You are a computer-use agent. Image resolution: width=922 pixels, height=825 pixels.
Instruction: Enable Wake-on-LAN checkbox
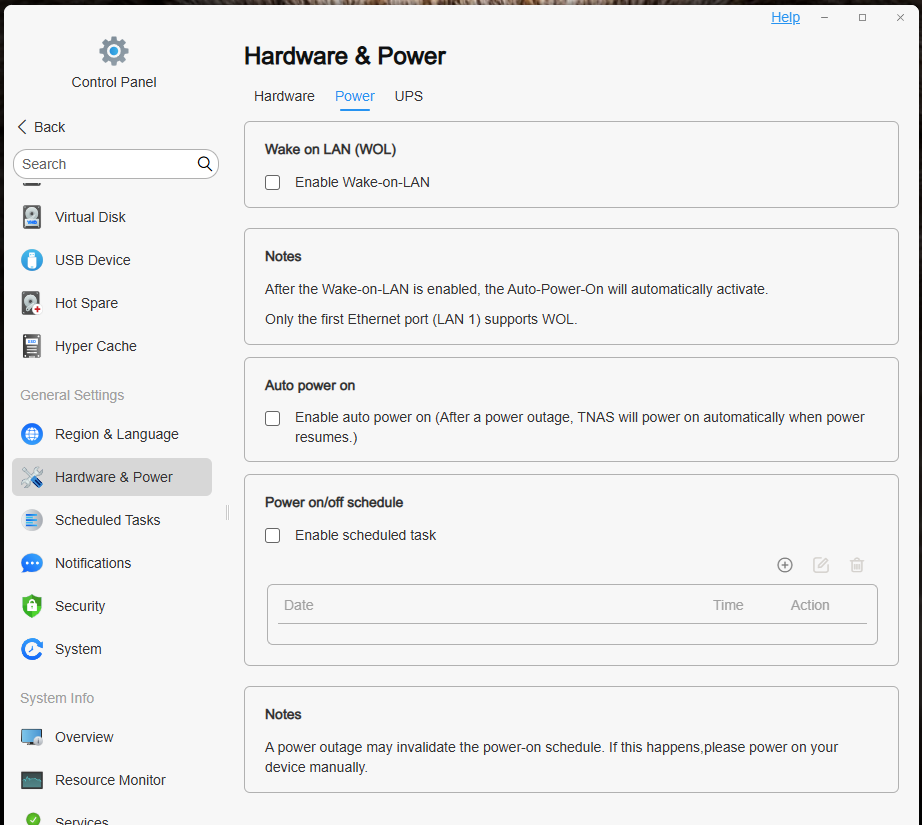click(x=272, y=182)
